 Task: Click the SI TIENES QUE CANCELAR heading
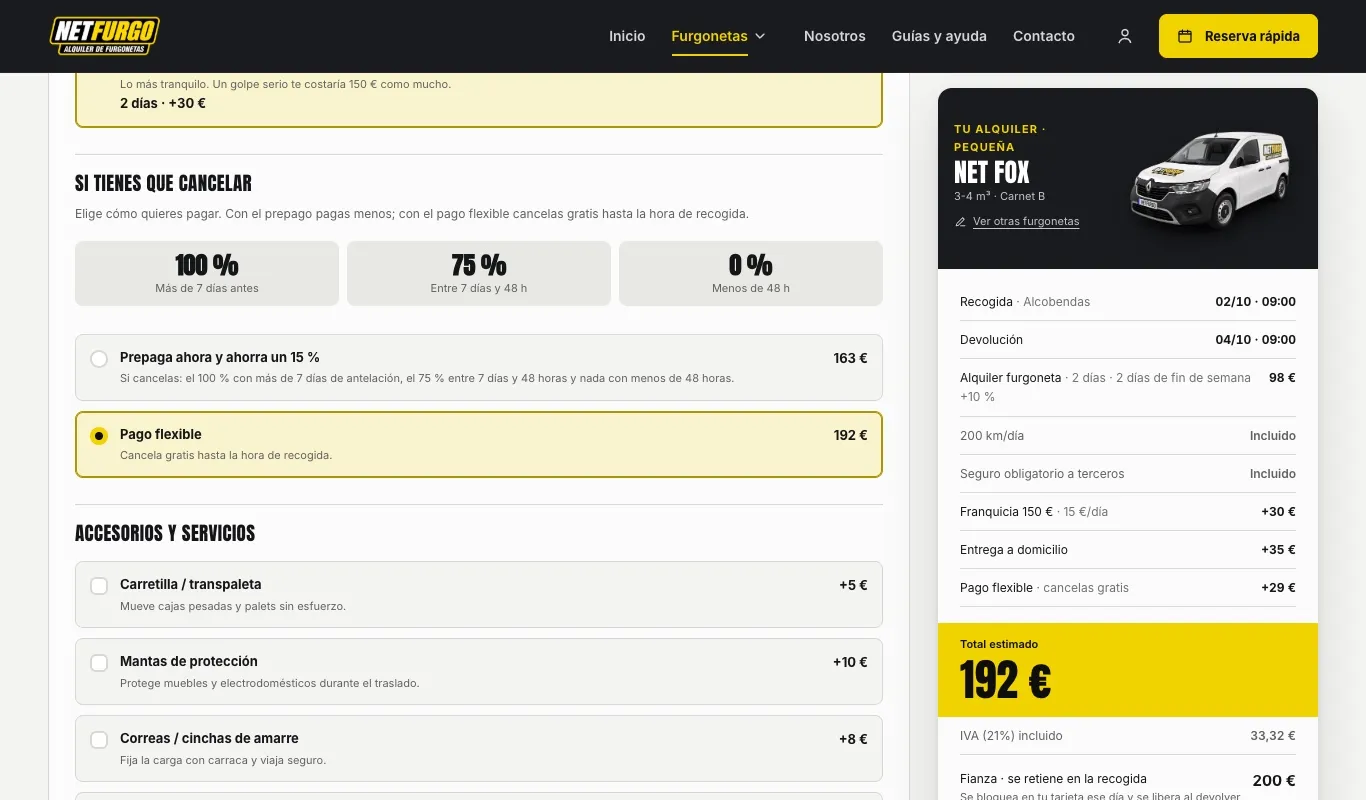(163, 183)
